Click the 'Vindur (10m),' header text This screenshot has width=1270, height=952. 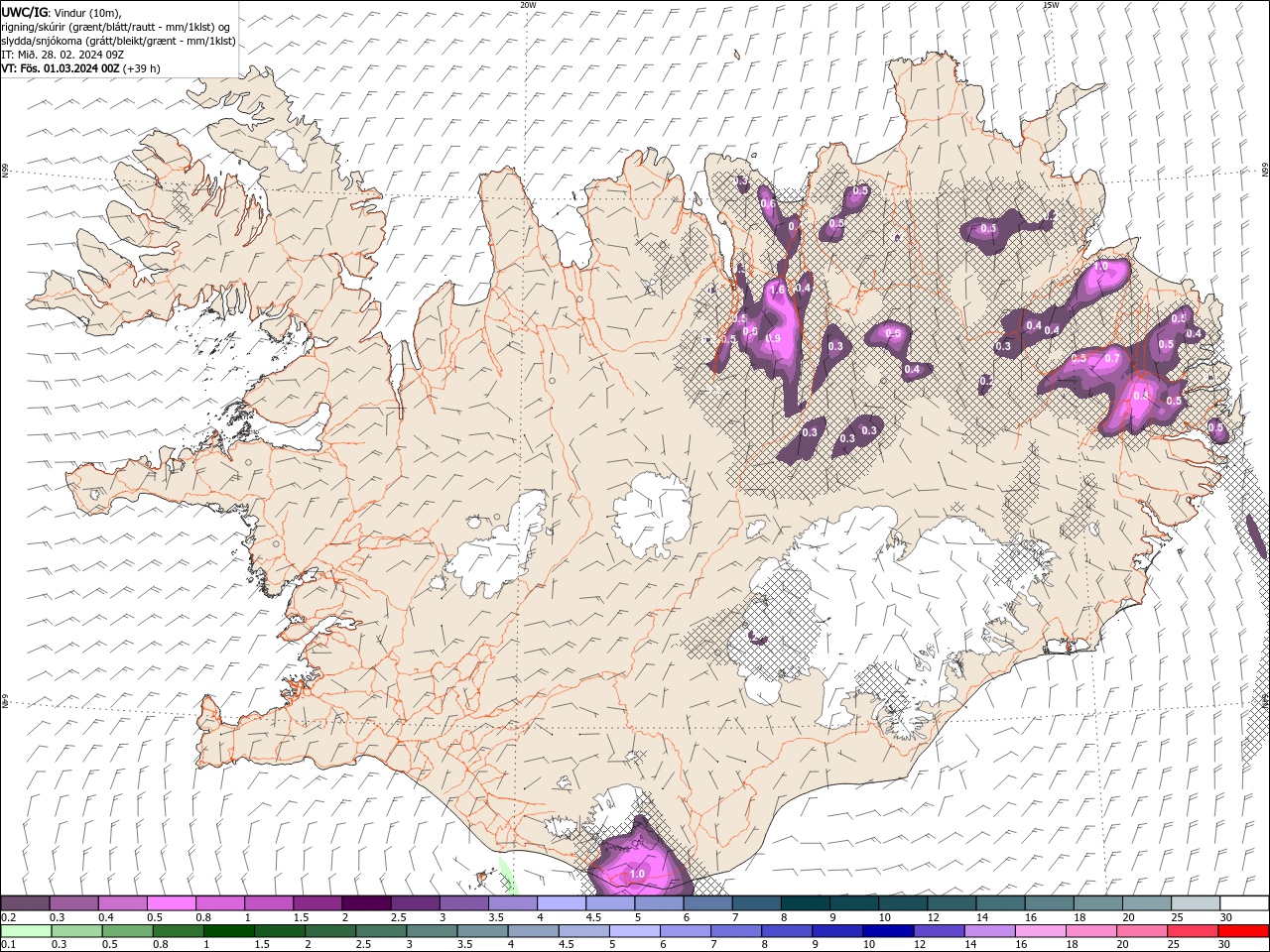[86, 12]
